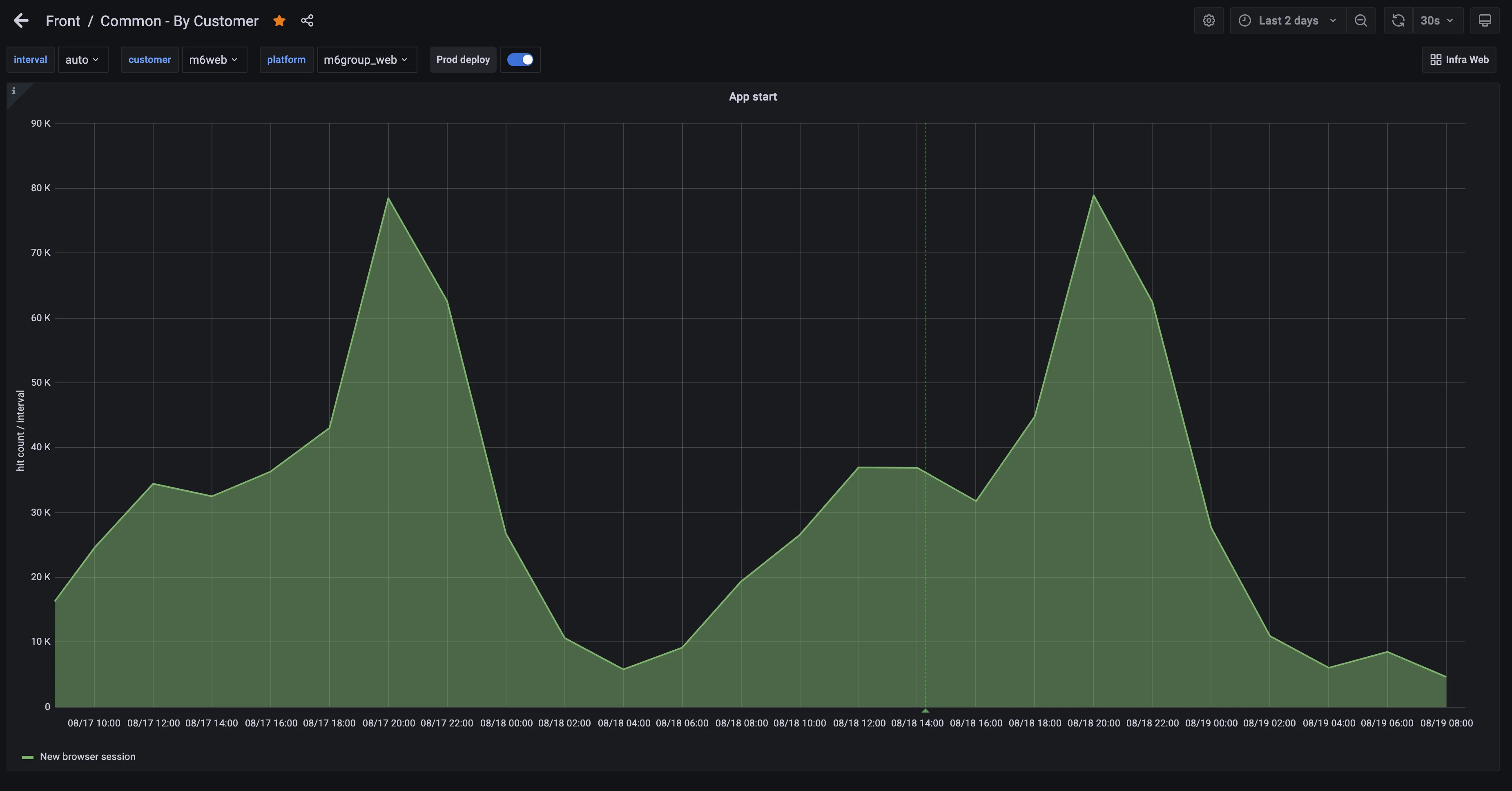Open the interval auto dropdown

point(82,59)
